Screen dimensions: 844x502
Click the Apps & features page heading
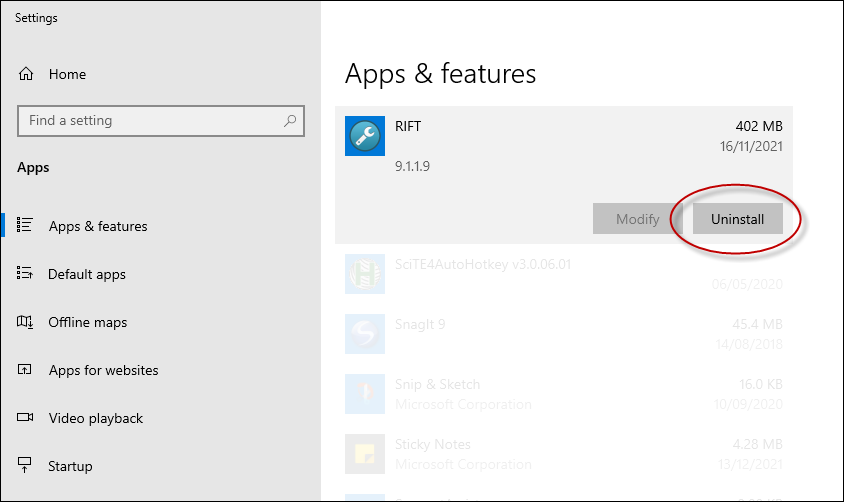coord(440,74)
